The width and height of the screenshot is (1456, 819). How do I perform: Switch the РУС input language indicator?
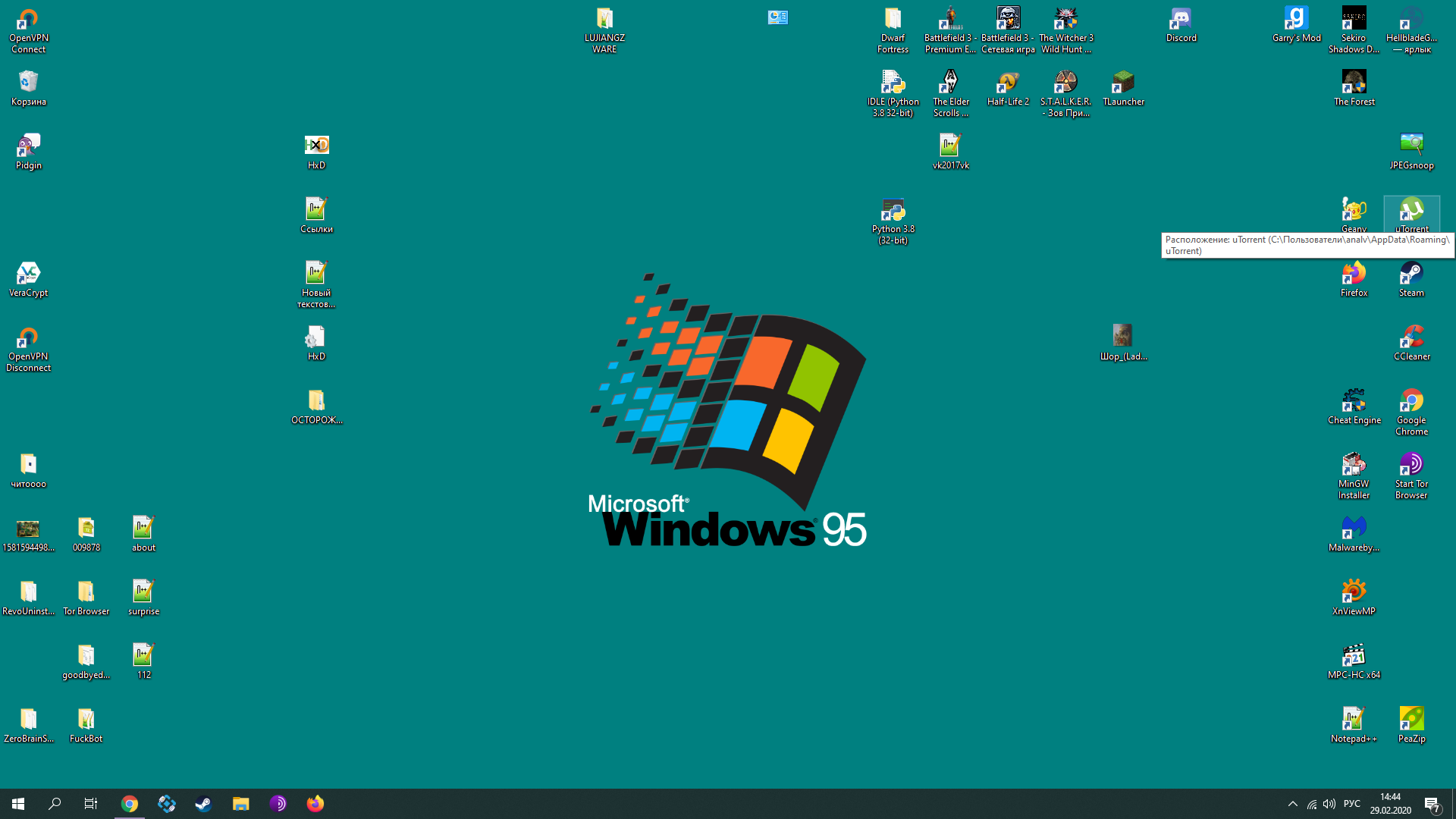click(x=1352, y=804)
